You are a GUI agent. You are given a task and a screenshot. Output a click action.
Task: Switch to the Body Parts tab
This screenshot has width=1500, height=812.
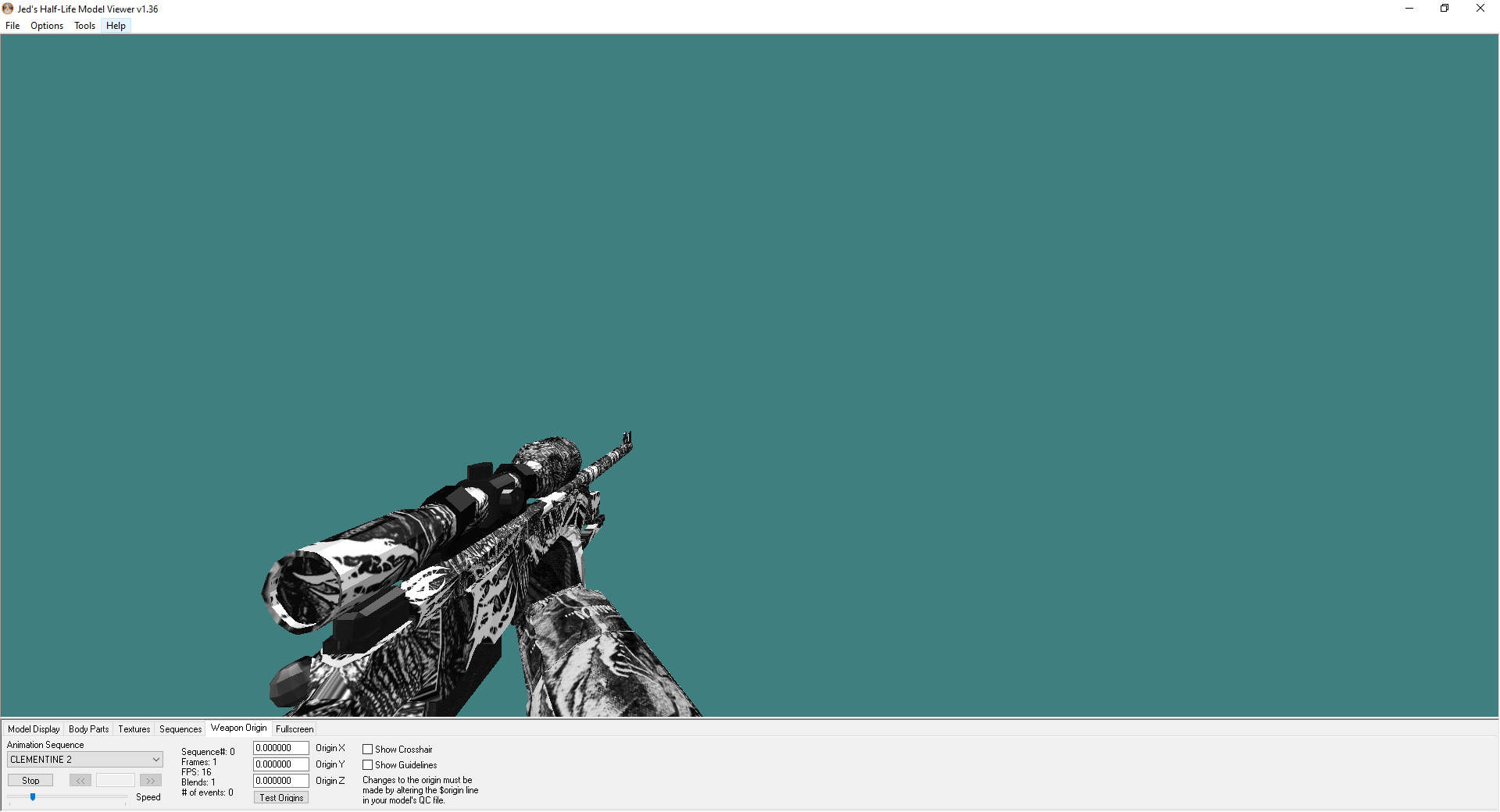[89, 729]
